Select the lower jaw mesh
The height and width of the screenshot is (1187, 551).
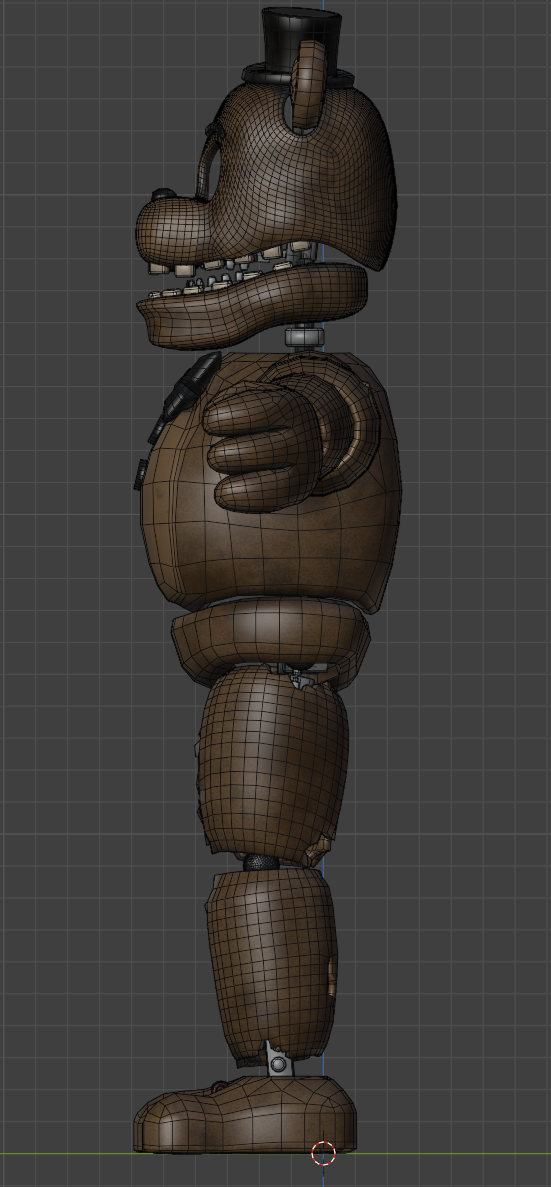point(254,308)
